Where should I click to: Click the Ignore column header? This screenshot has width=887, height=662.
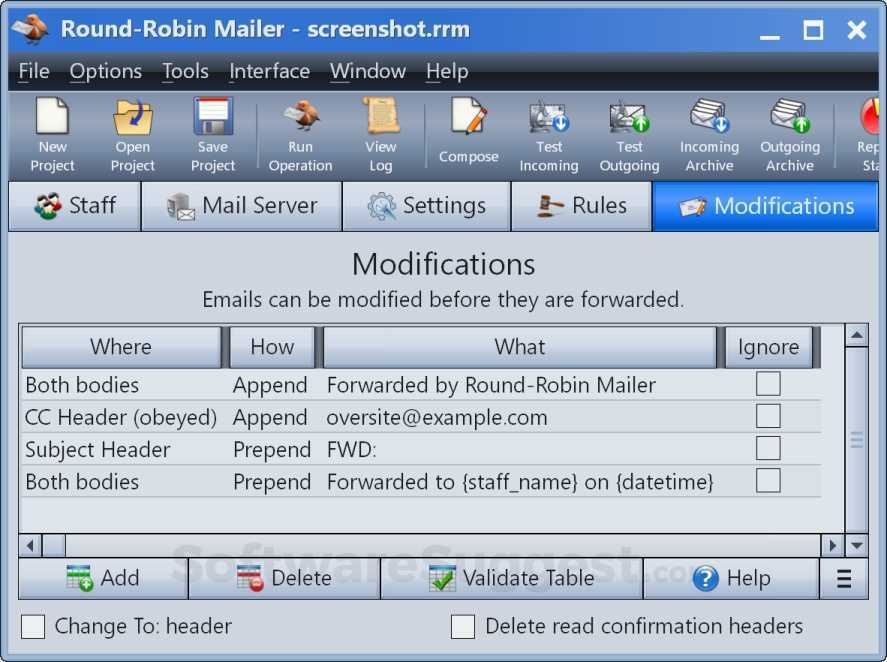[768, 347]
